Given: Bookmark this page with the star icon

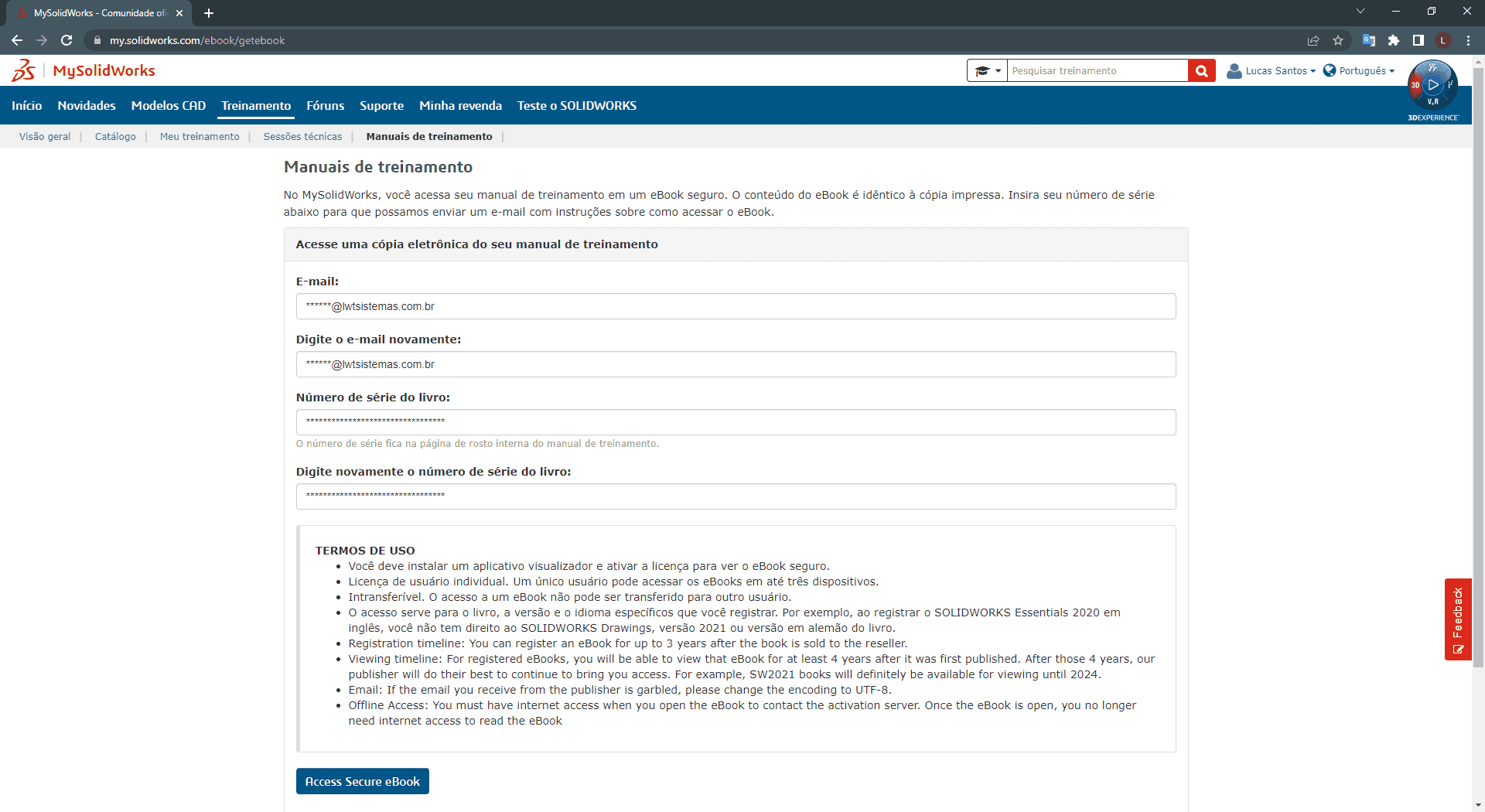Looking at the screenshot, I should (x=1338, y=40).
